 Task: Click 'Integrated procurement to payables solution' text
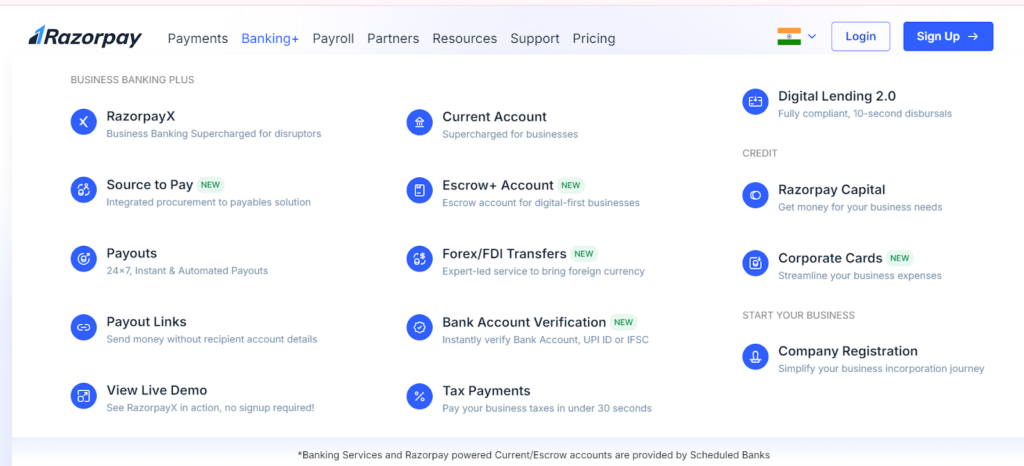coord(208,202)
